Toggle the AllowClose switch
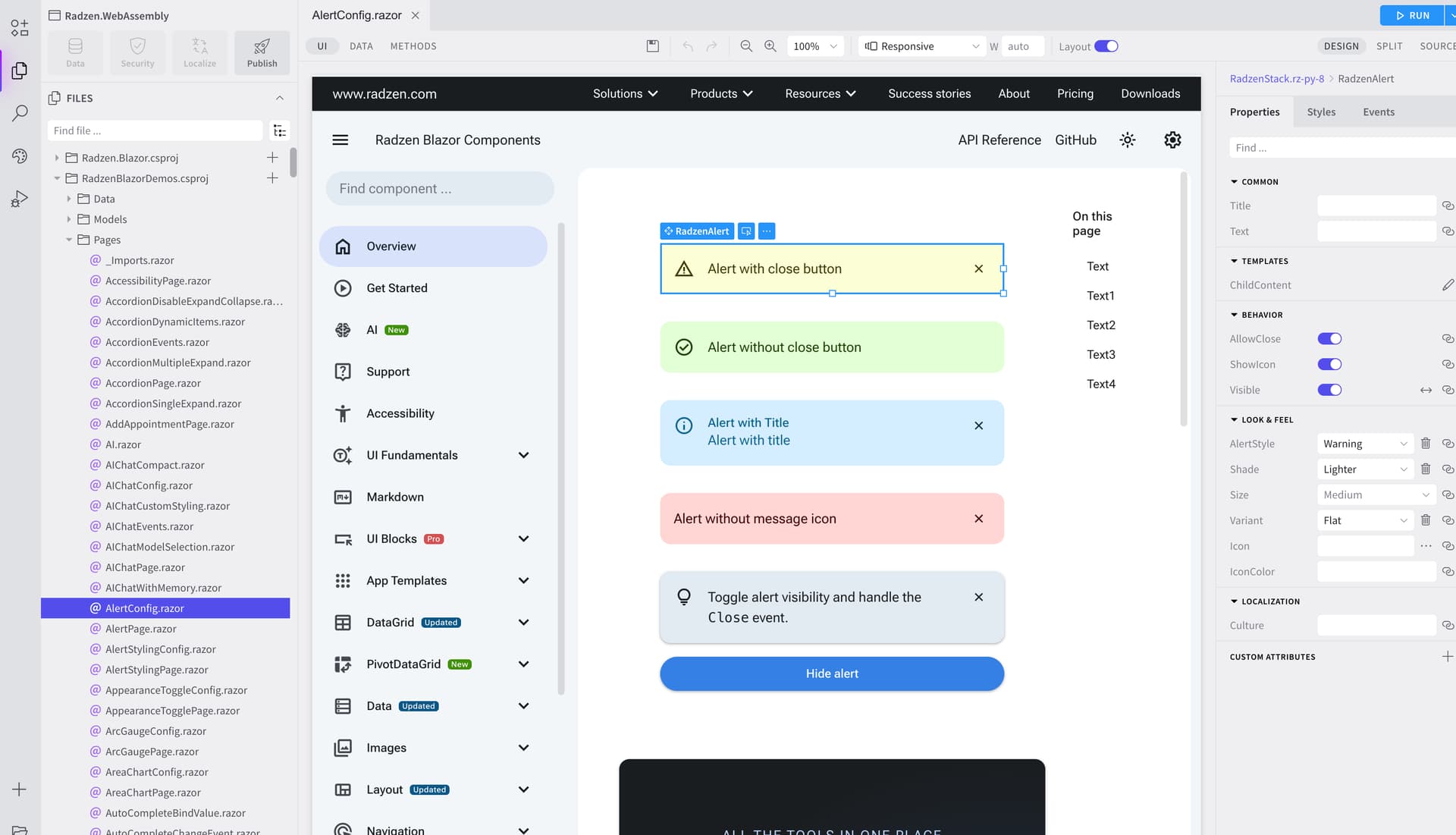Viewport: 1456px width, 835px height. pos(1329,339)
